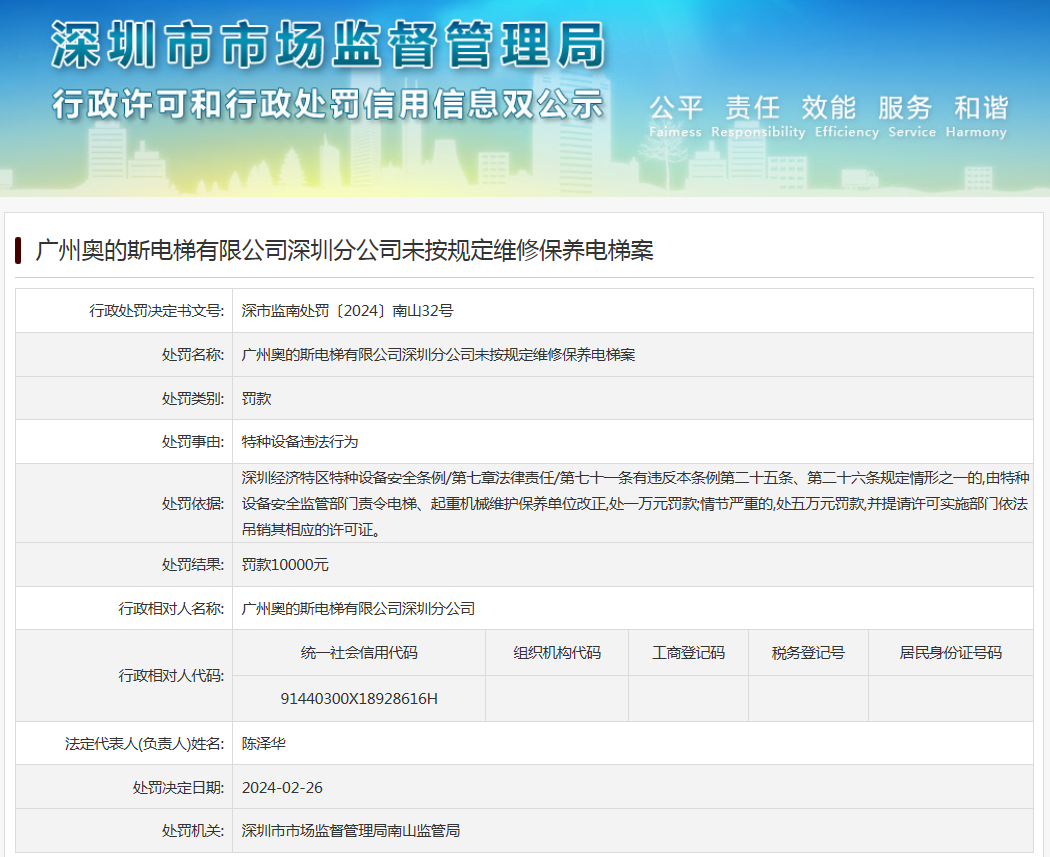
Task: Select the 处罚决定日期 row label
Action: point(179,787)
